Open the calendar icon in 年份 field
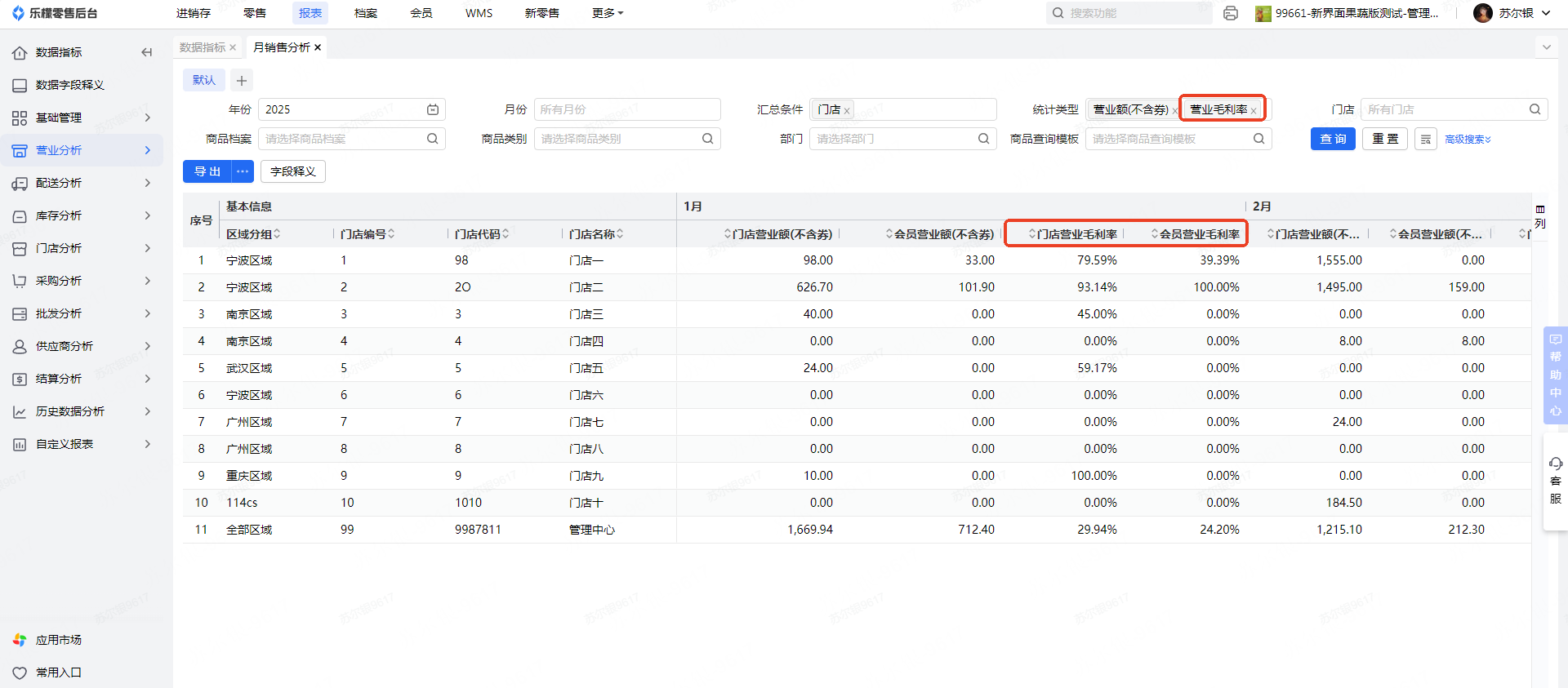This screenshot has height=688, width=1568. [433, 109]
